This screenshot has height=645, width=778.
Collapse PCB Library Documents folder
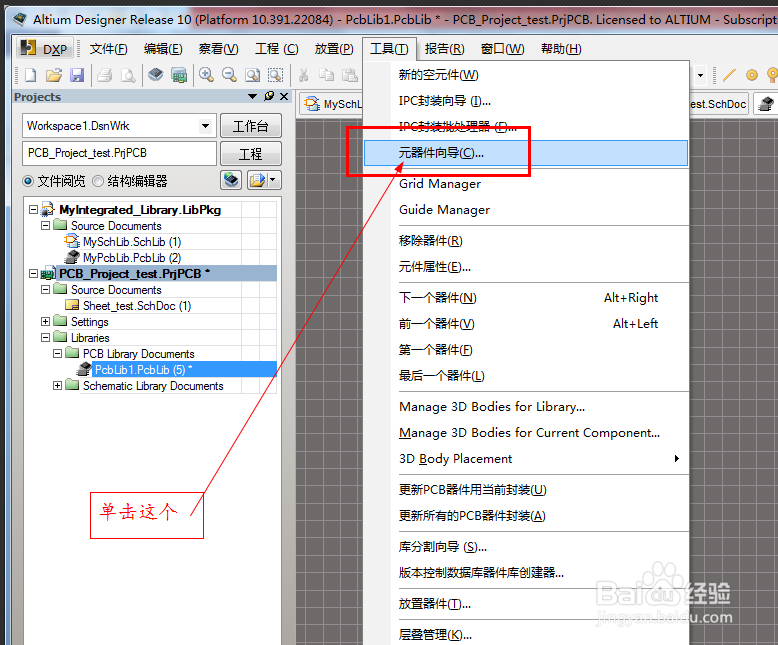tap(58, 353)
